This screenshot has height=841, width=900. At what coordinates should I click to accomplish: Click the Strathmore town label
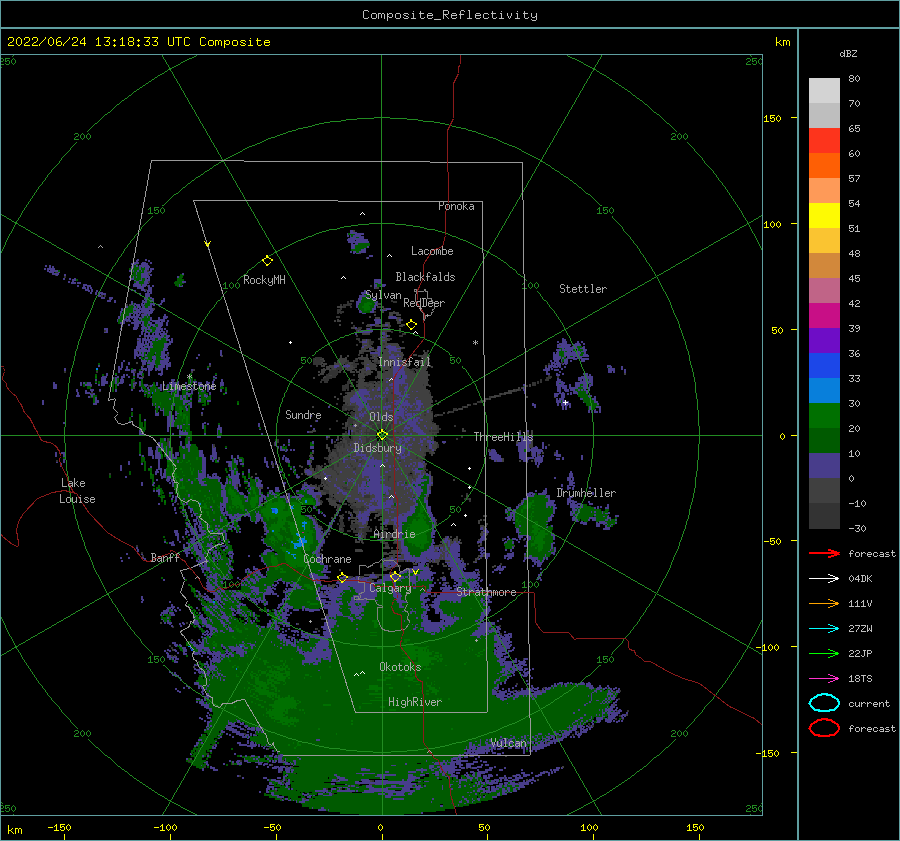click(x=486, y=592)
